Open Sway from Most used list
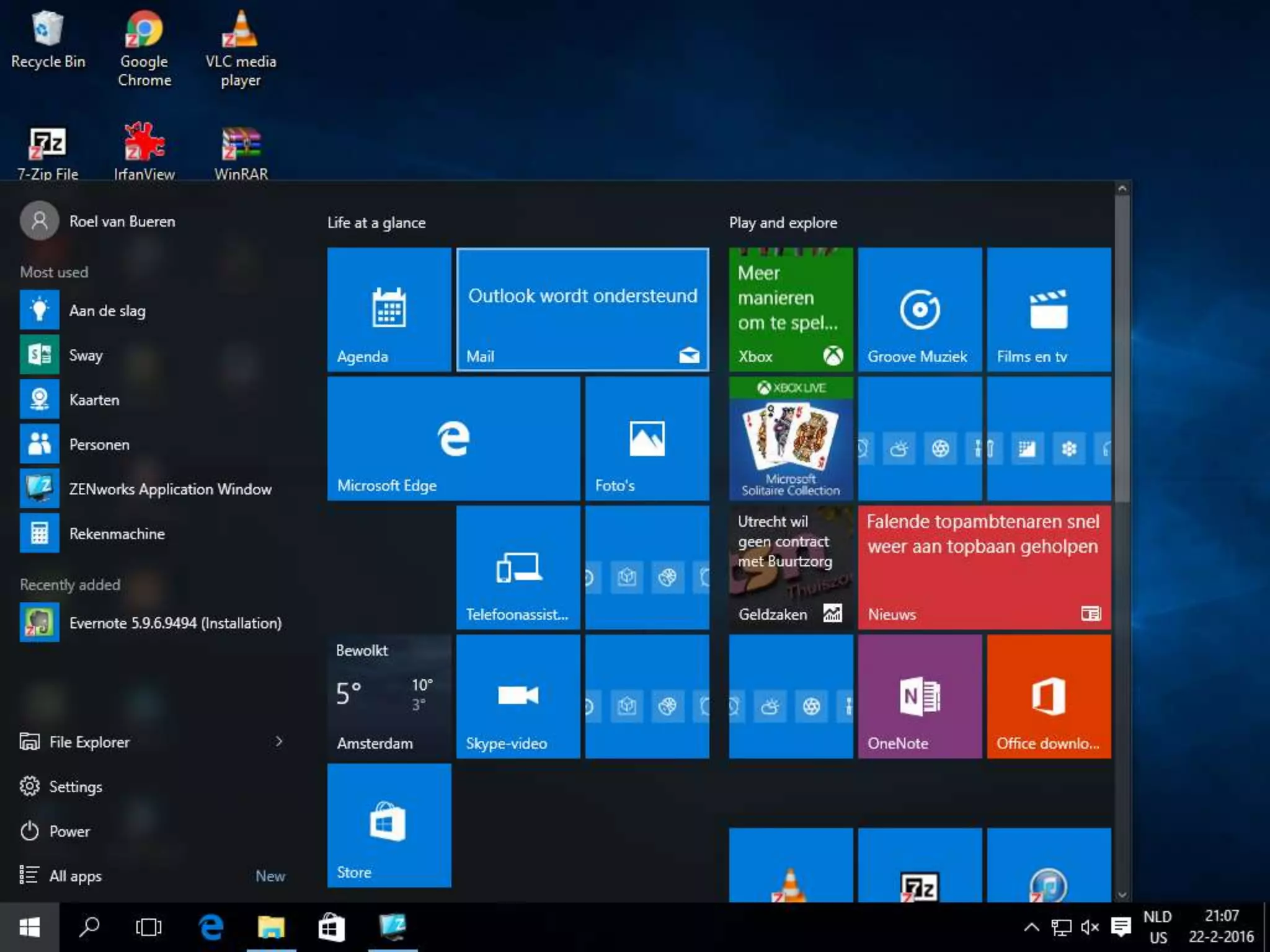The width and height of the screenshot is (1270, 952). [x=155, y=354]
